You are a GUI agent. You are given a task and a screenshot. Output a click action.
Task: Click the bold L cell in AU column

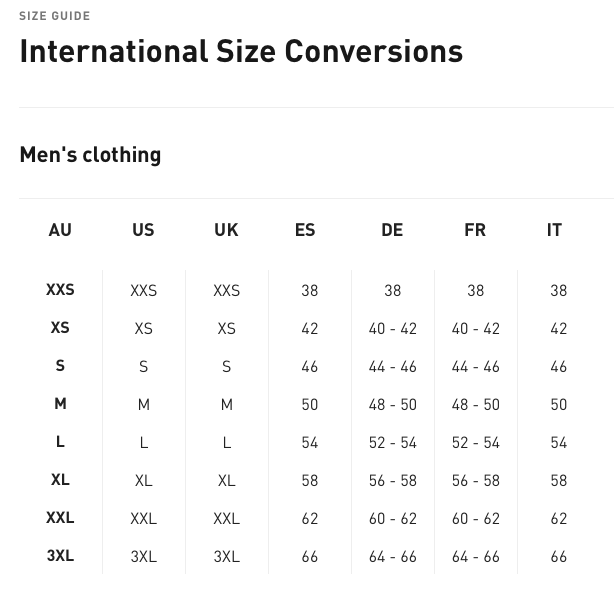(x=60, y=442)
